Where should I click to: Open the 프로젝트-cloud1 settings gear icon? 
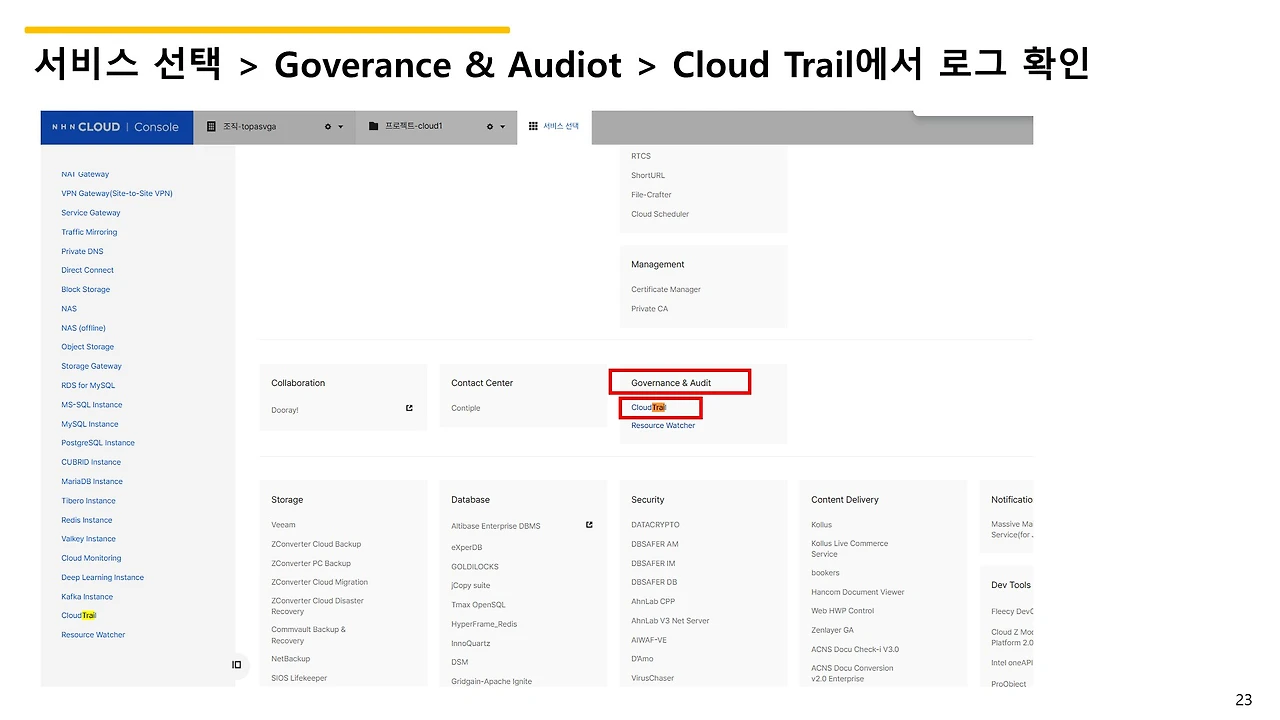tap(490, 127)
